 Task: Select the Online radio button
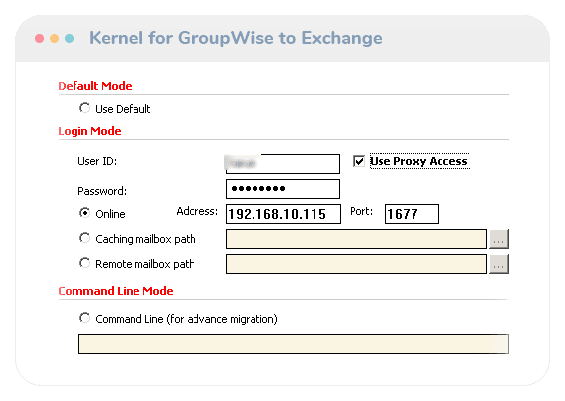pyautogui.click(x=85, y=213)
